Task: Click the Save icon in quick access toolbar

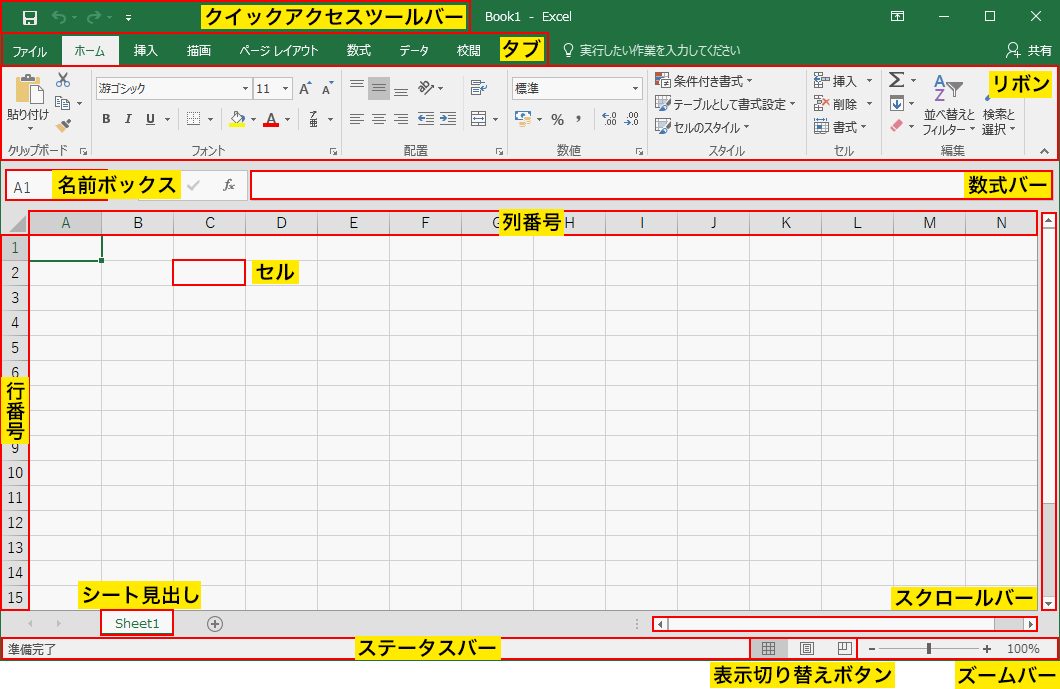Action: [30, 17]
